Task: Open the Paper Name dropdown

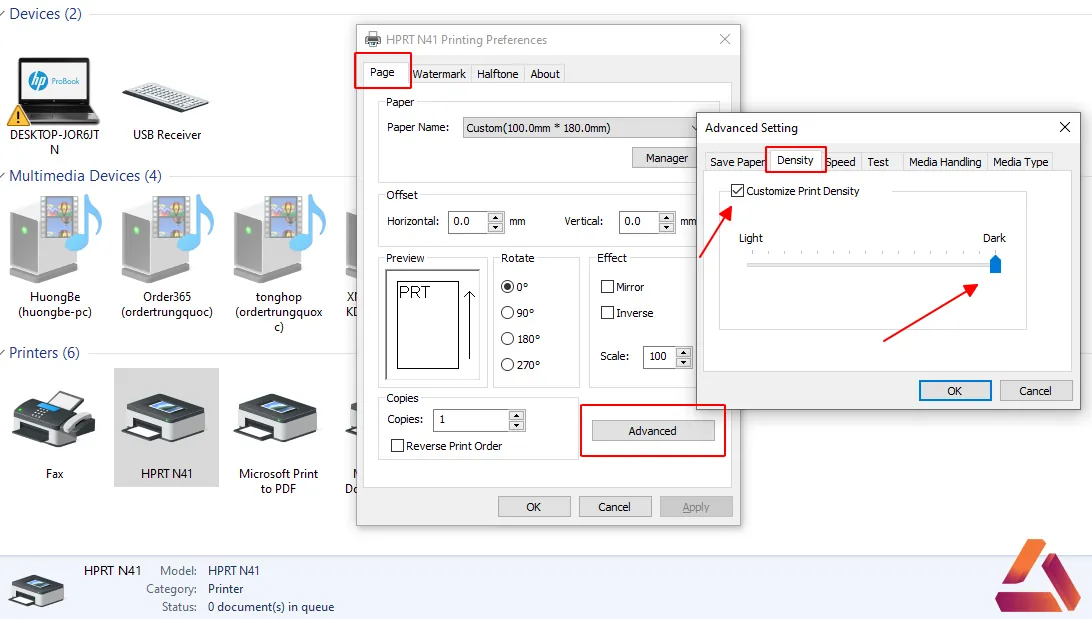Action: click(x=579, y=127)
